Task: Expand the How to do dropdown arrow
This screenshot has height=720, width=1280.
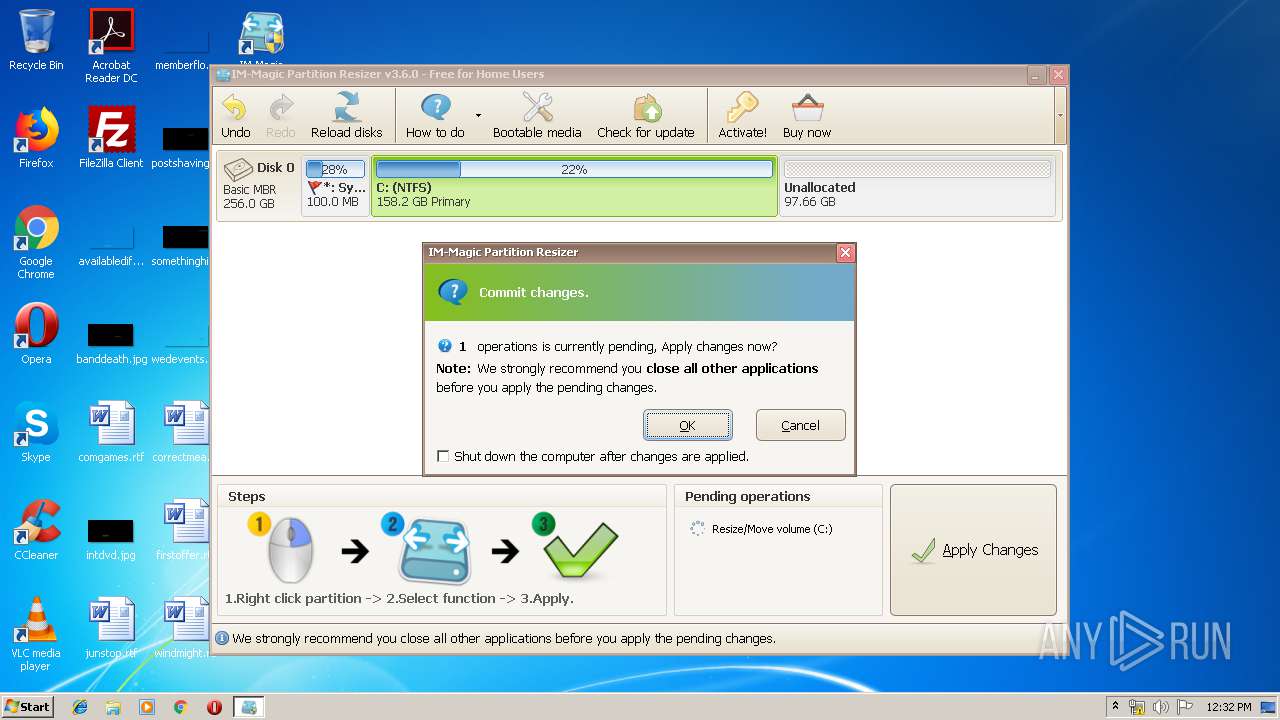Action: click(x=478, y=115)
